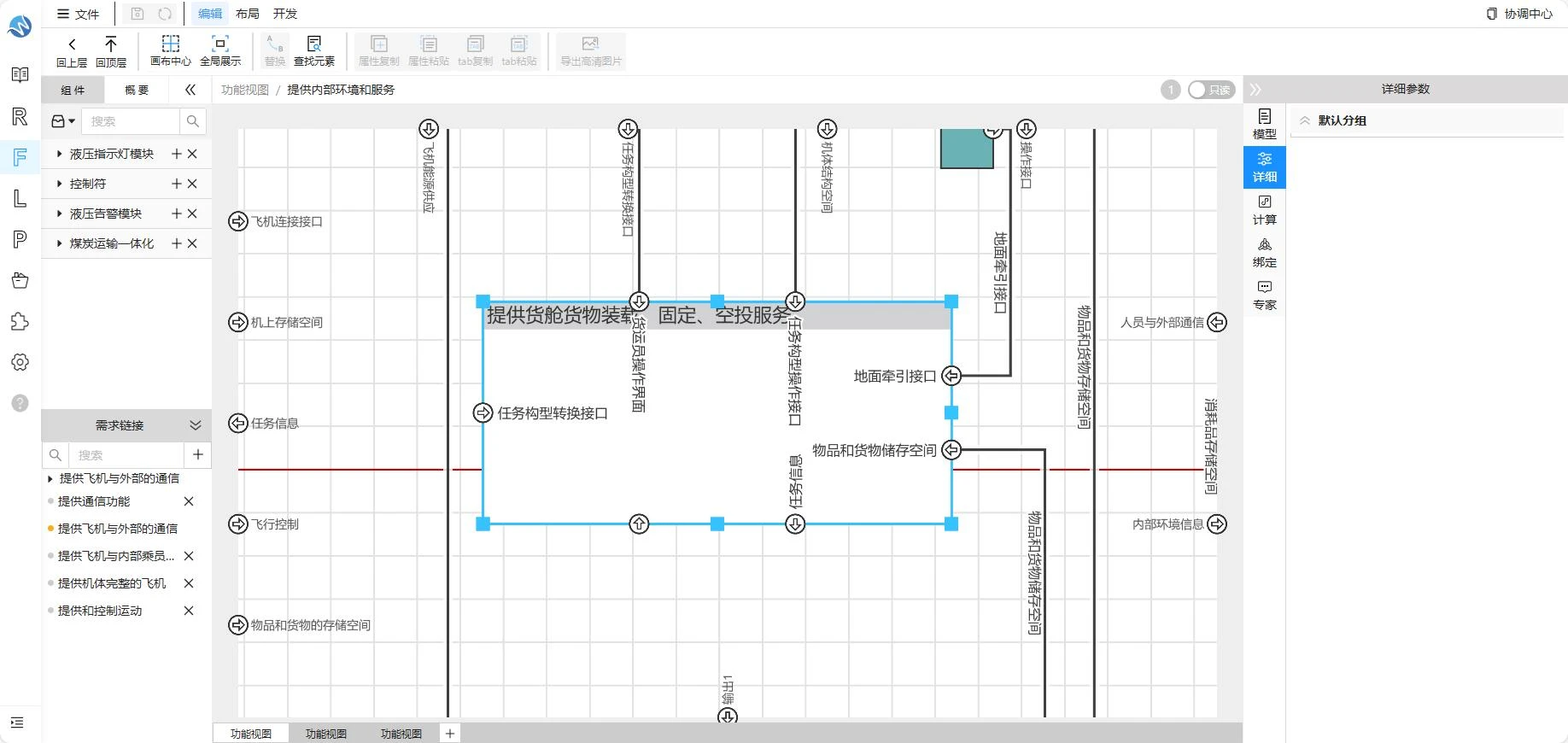Open the 专家 panel on the right
Viewport: 1568px width, 743px height.
[x=1265, y=295]
